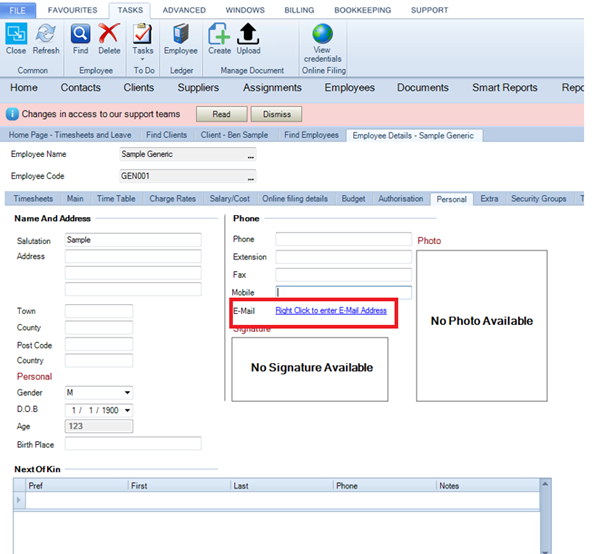The width and height of the screenshot is (601, 554).
Task: Open the Timesheets employee tab
Action: point(33,199)
